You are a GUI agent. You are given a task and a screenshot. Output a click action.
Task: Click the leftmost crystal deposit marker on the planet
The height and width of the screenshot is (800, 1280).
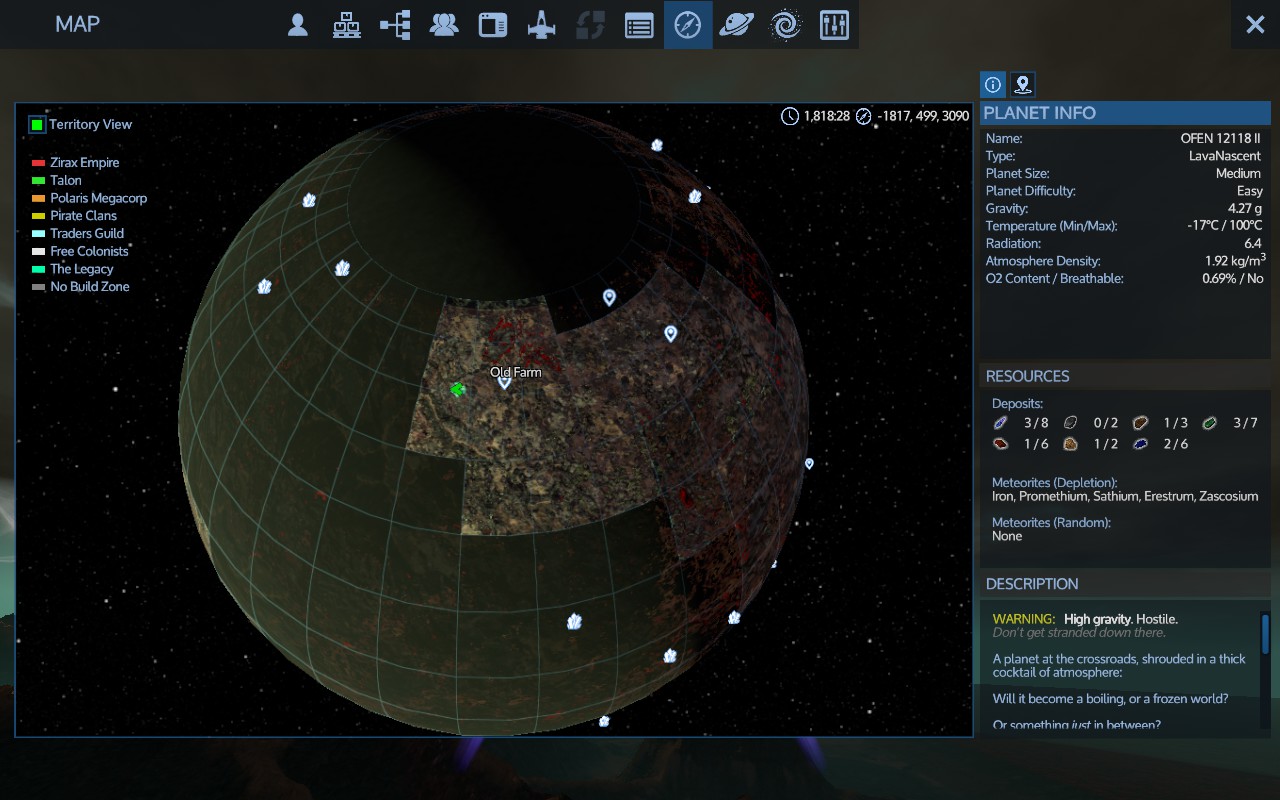(265, 287)
